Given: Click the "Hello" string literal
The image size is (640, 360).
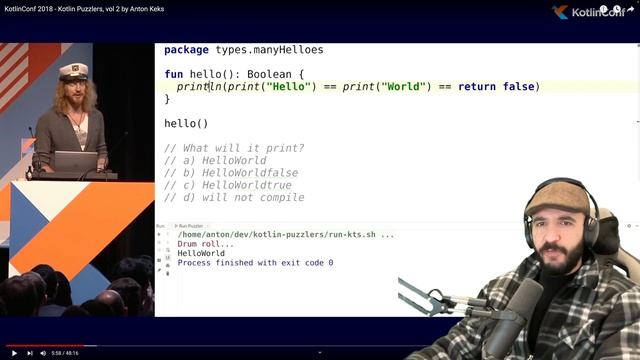Looking at the screenshot, I should 288,87.
